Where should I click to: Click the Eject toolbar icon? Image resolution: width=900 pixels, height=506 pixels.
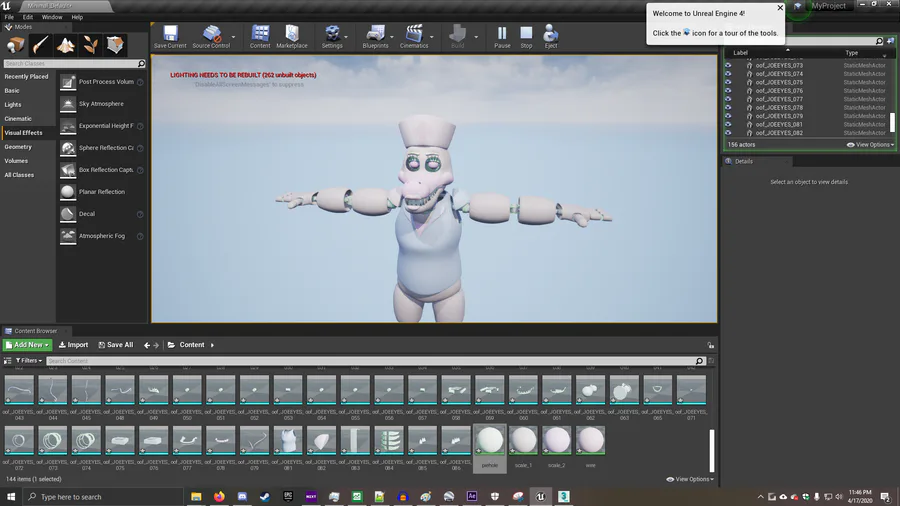pyautogui.click(x=551, y=36)
